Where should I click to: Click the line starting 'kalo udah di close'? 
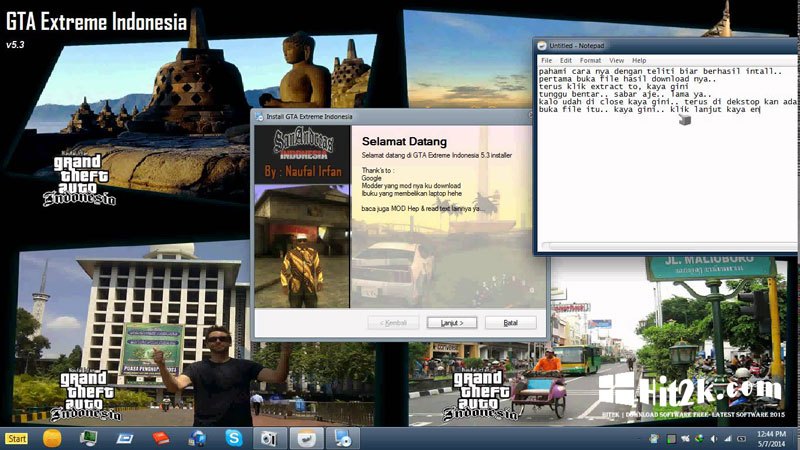[x=667, y=102]
